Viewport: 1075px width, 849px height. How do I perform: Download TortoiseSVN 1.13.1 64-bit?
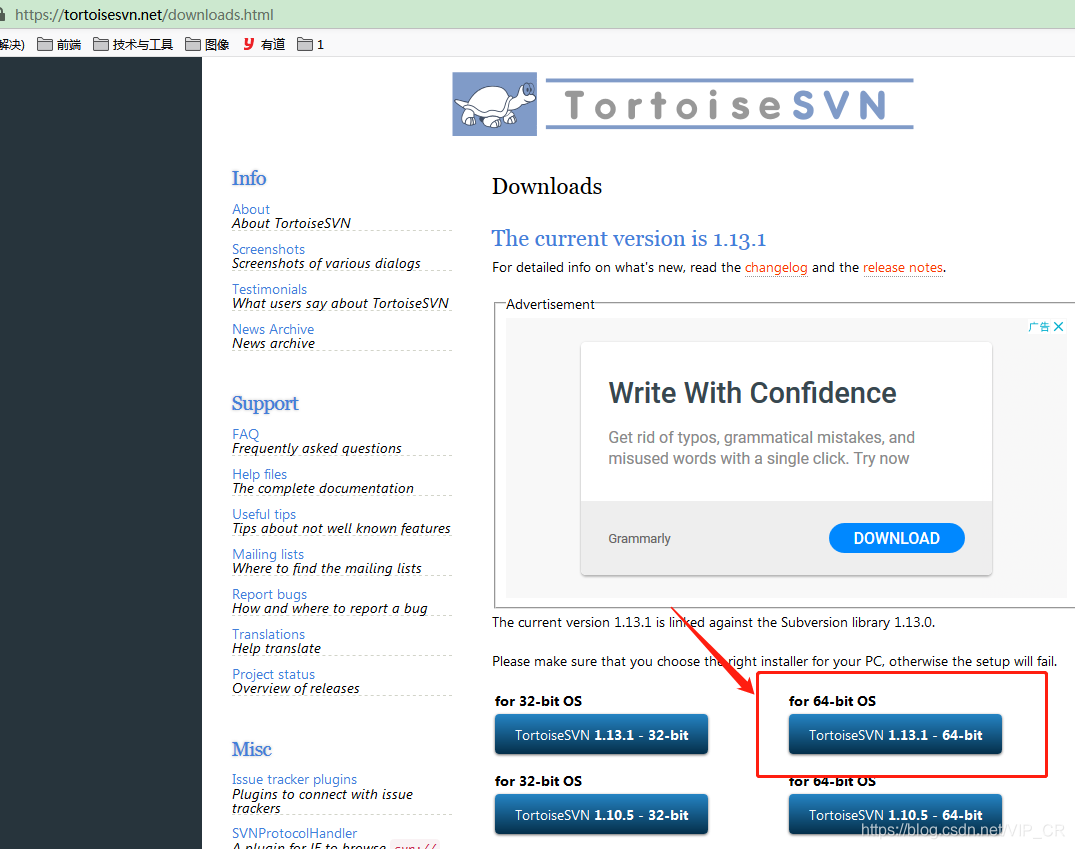pyautogui.click(x=895, y=734)
